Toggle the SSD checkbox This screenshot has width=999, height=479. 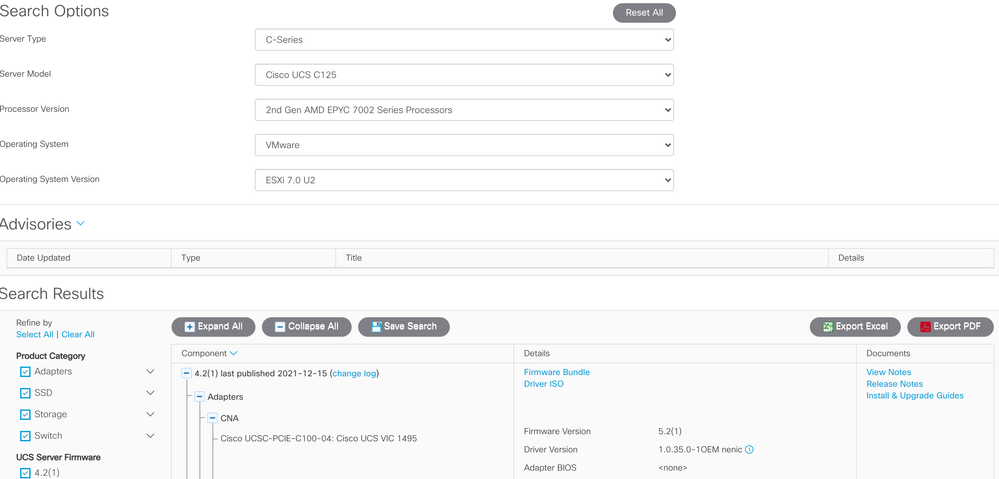click(25, 394)
